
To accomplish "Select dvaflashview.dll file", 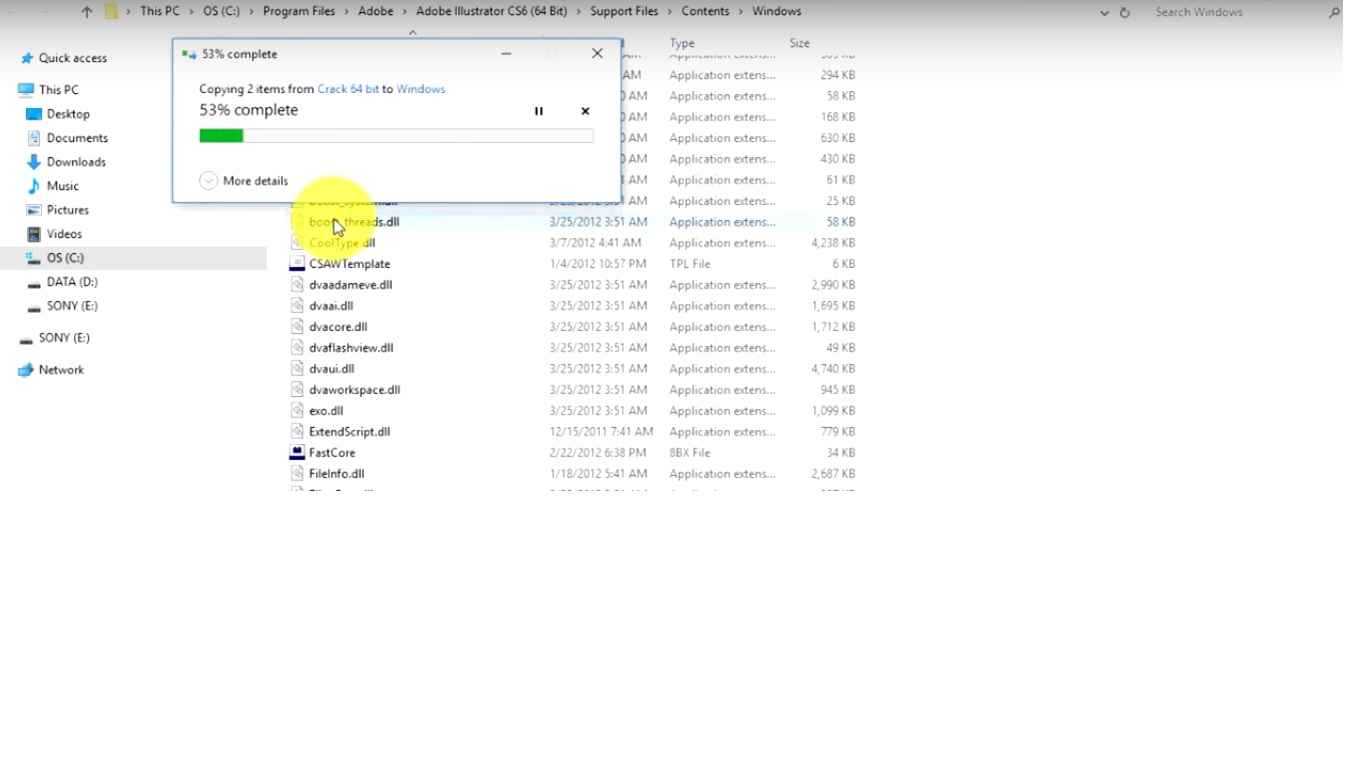I will point(351,348).
